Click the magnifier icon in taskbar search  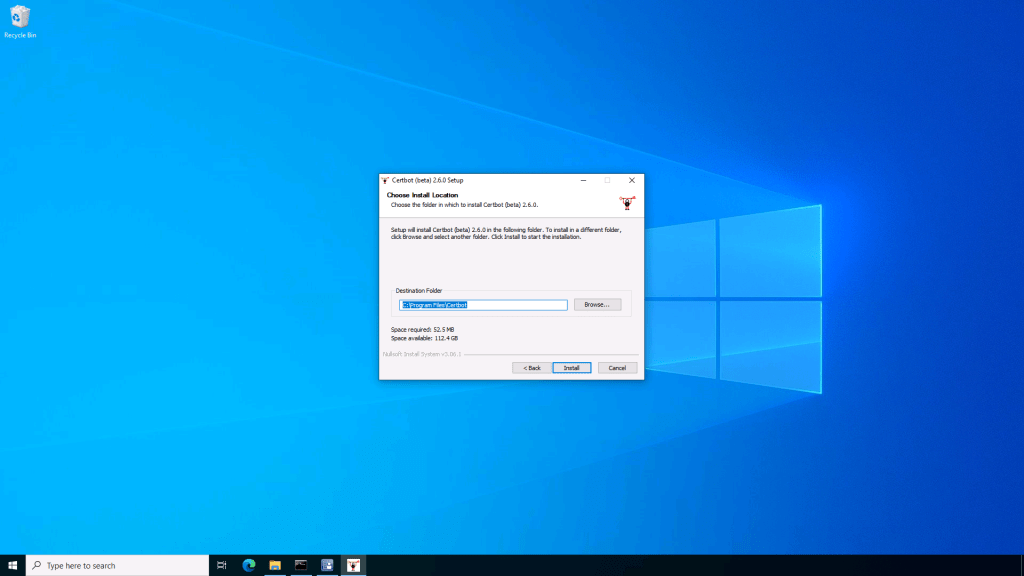37,565
